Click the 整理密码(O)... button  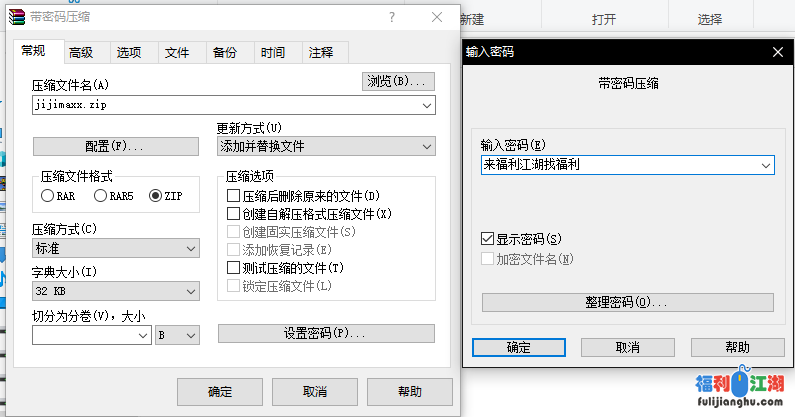pyautogui.click(x=627, y=302)
